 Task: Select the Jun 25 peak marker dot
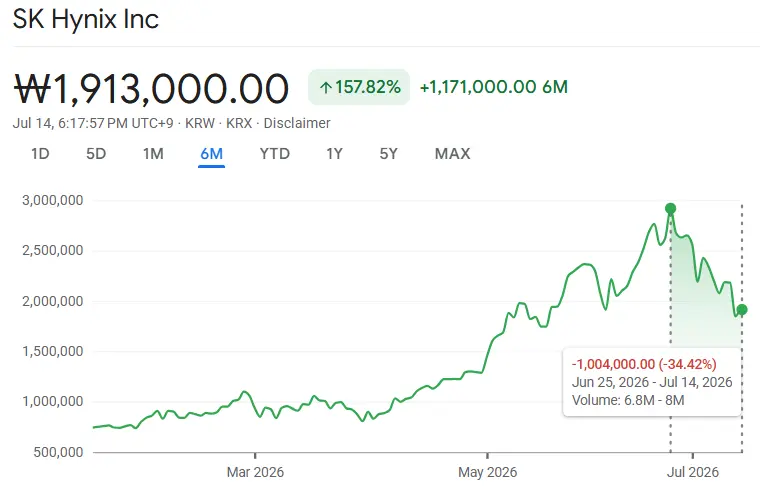pyautogui.click(x=670, y=209)
